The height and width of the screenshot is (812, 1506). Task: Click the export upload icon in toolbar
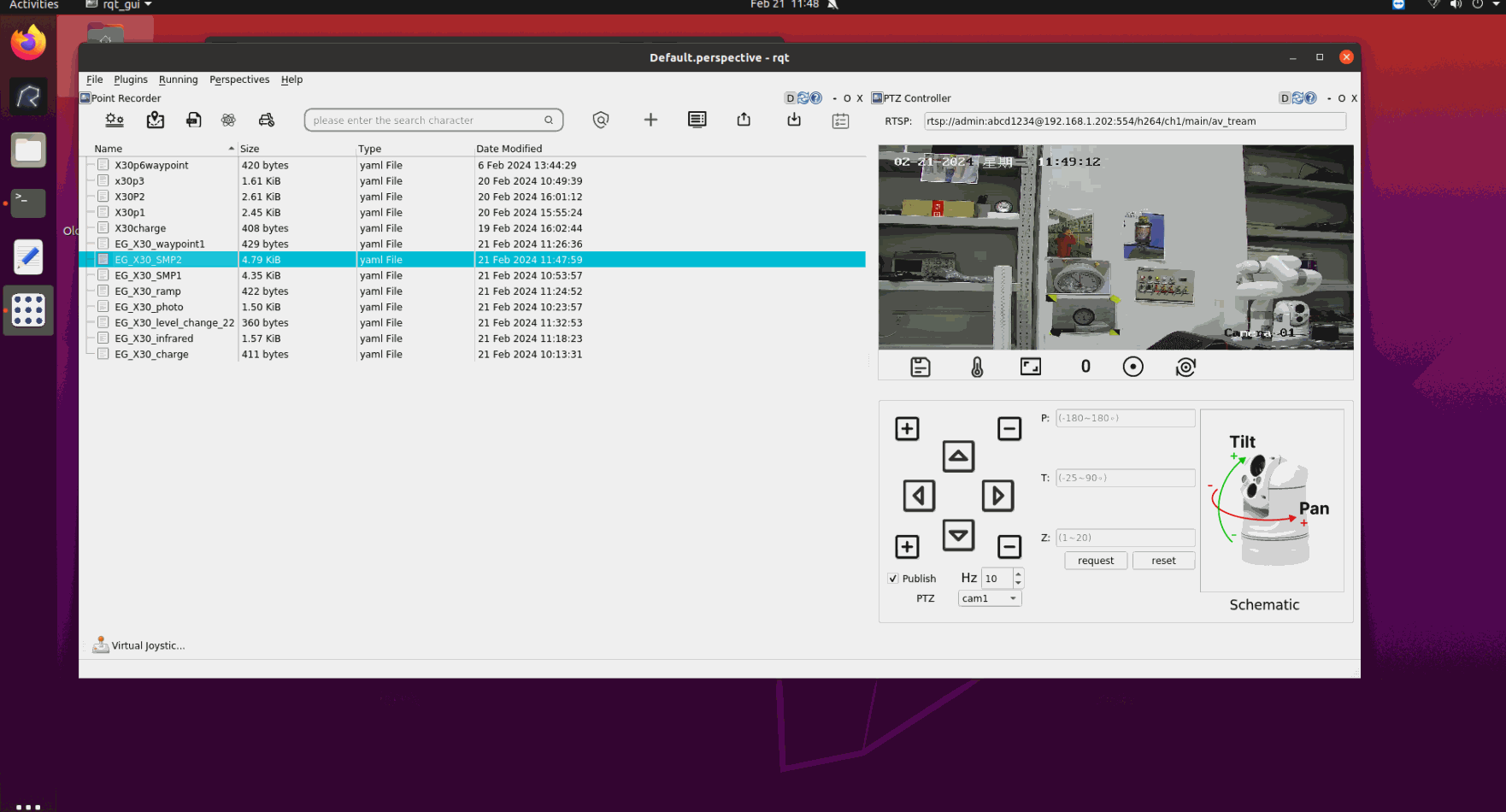[744, 121]
